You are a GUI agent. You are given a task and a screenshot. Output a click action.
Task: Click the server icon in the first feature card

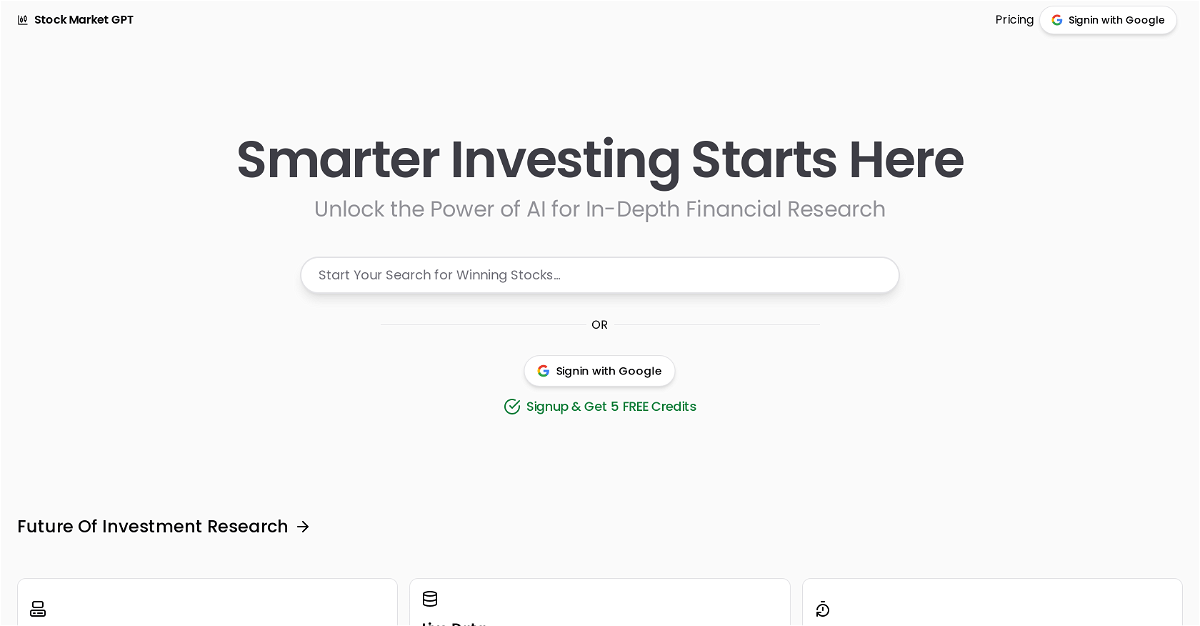38,609
